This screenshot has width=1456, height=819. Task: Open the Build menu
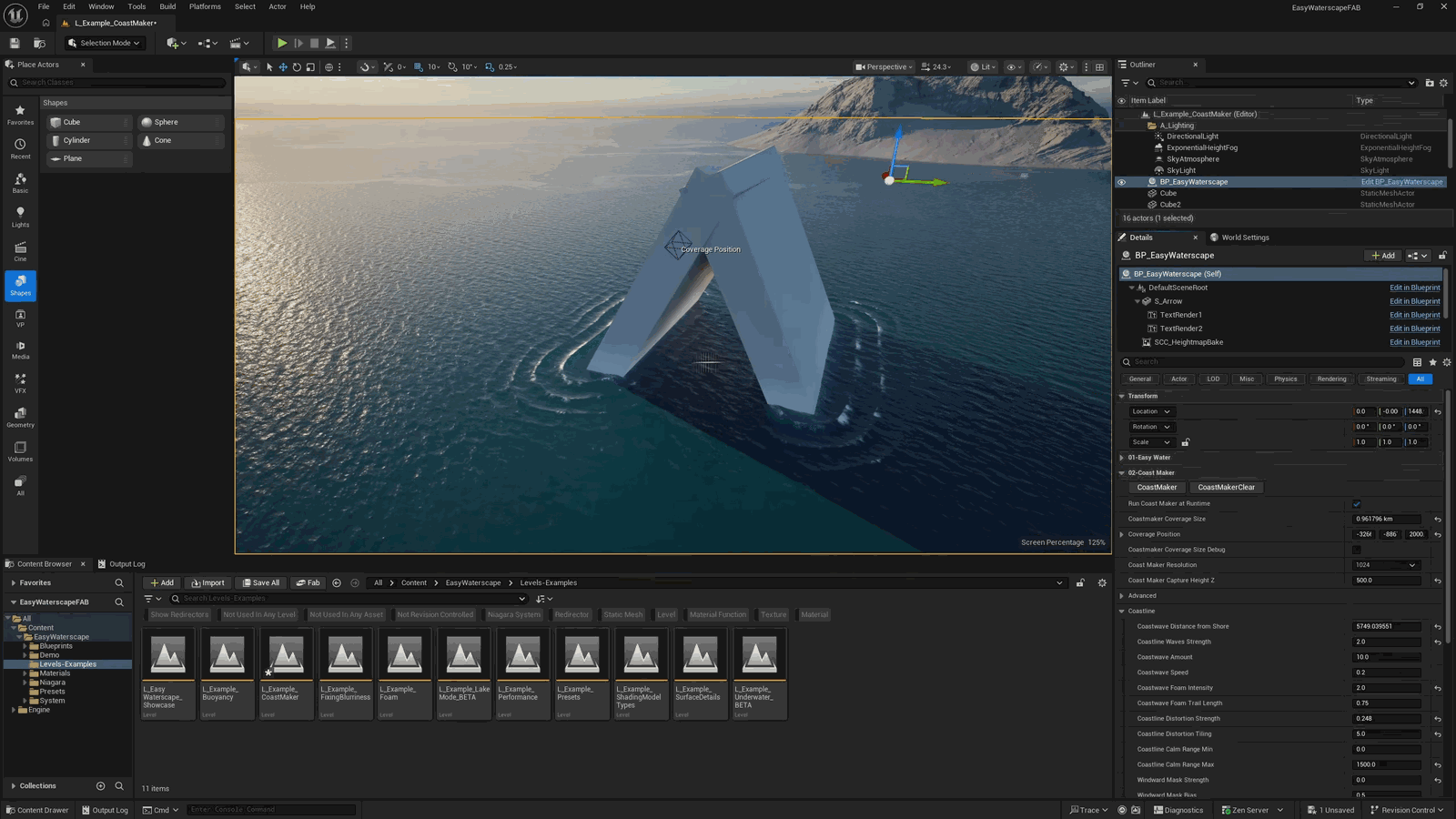click(x=167, y=6)
